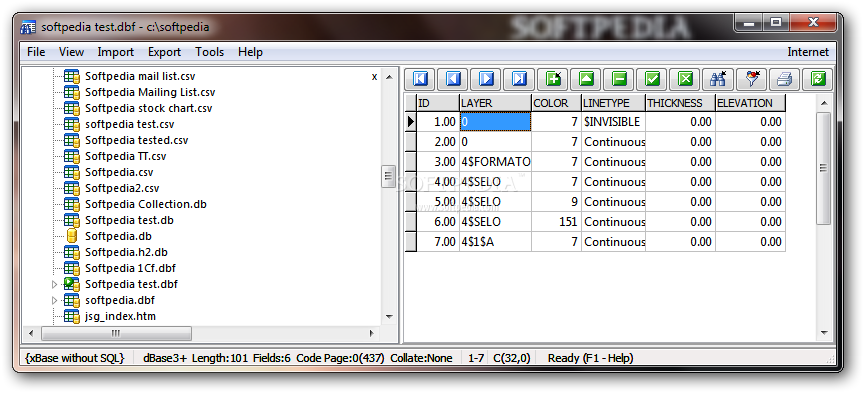Select Softpedia2.csv in tree
The height and width of the screenshot is (393, 864).
pyautogui.click(x=122, y=188)
